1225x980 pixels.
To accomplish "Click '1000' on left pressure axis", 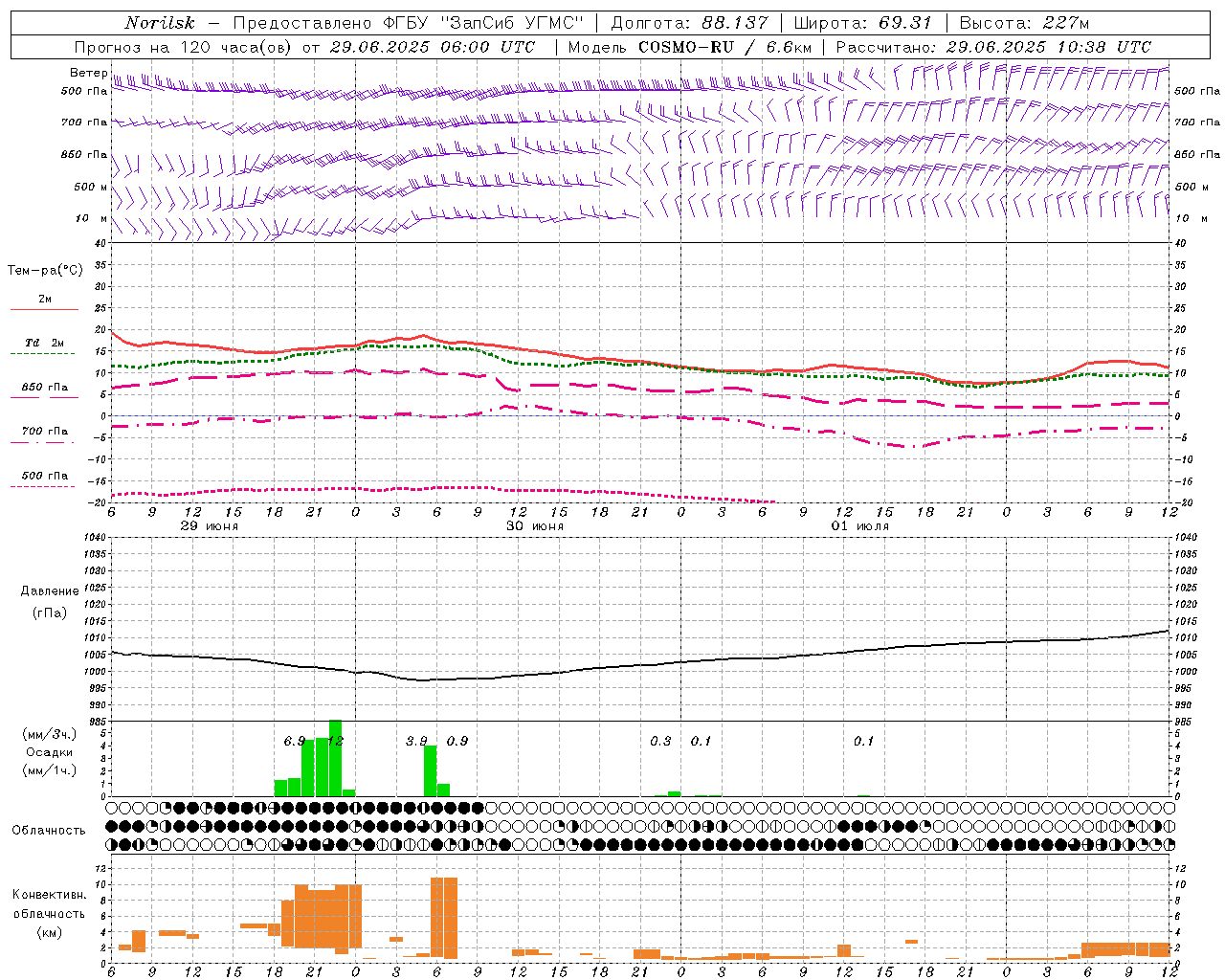I will (95, 672).
